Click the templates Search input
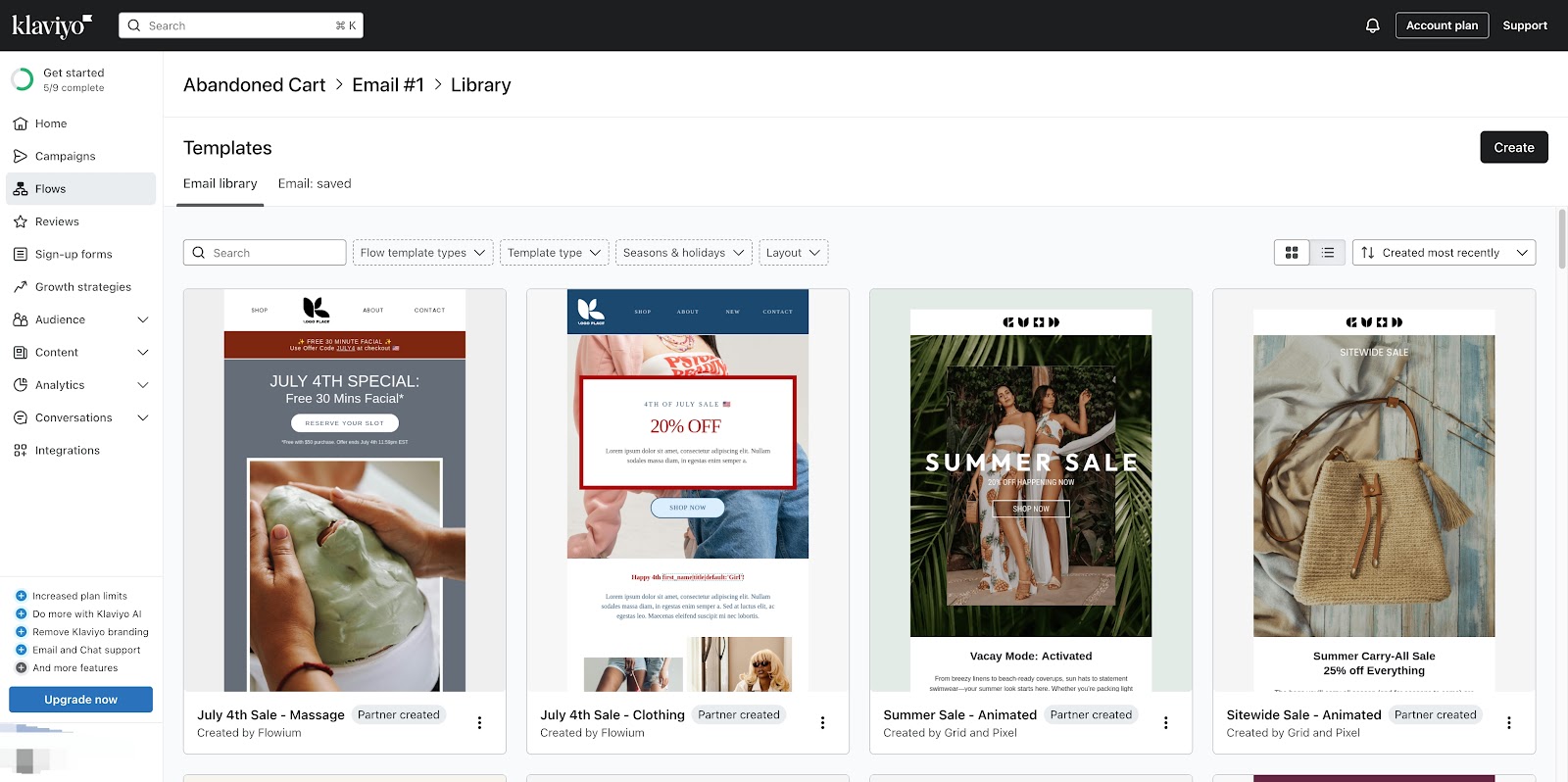This screenshot has height=782, width=1568. tap(265, 253)
